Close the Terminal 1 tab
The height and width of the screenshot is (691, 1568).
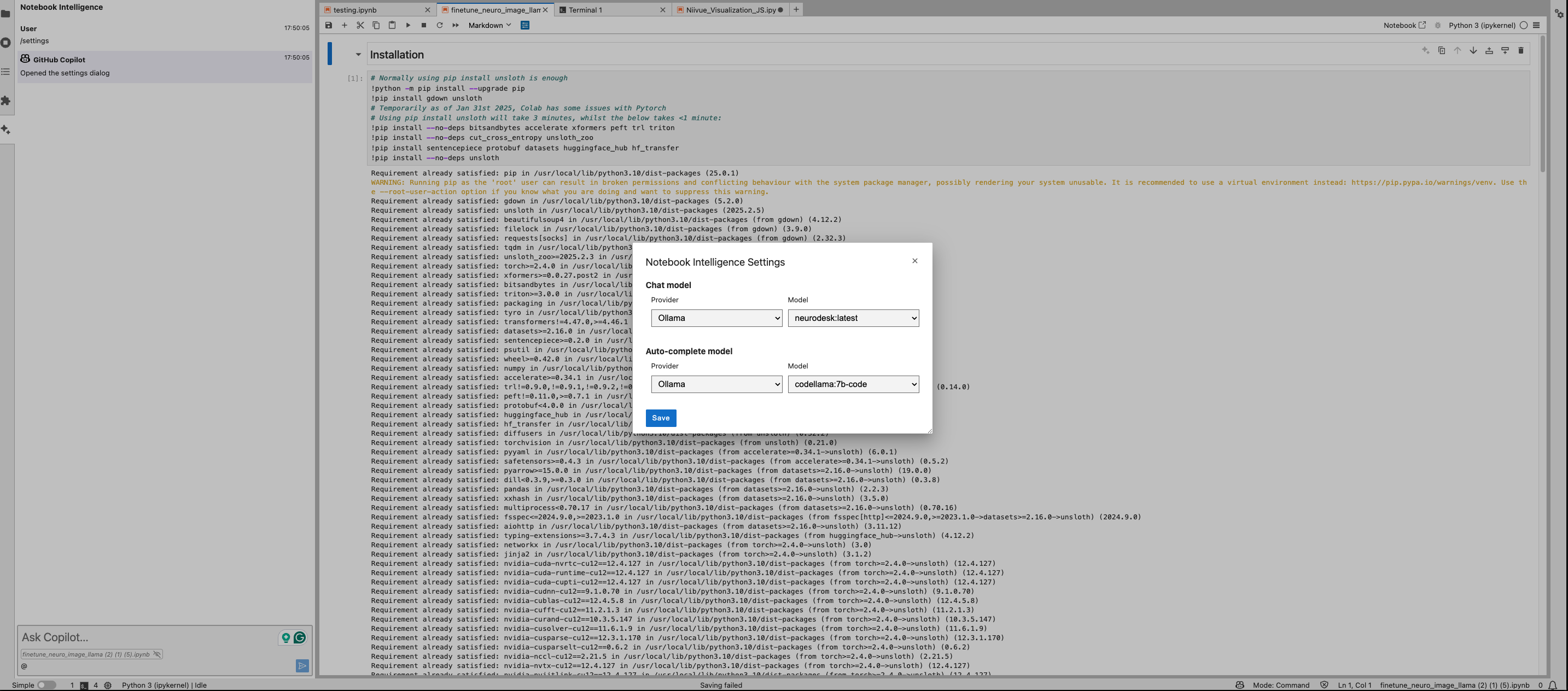click(x=663, y=10)
